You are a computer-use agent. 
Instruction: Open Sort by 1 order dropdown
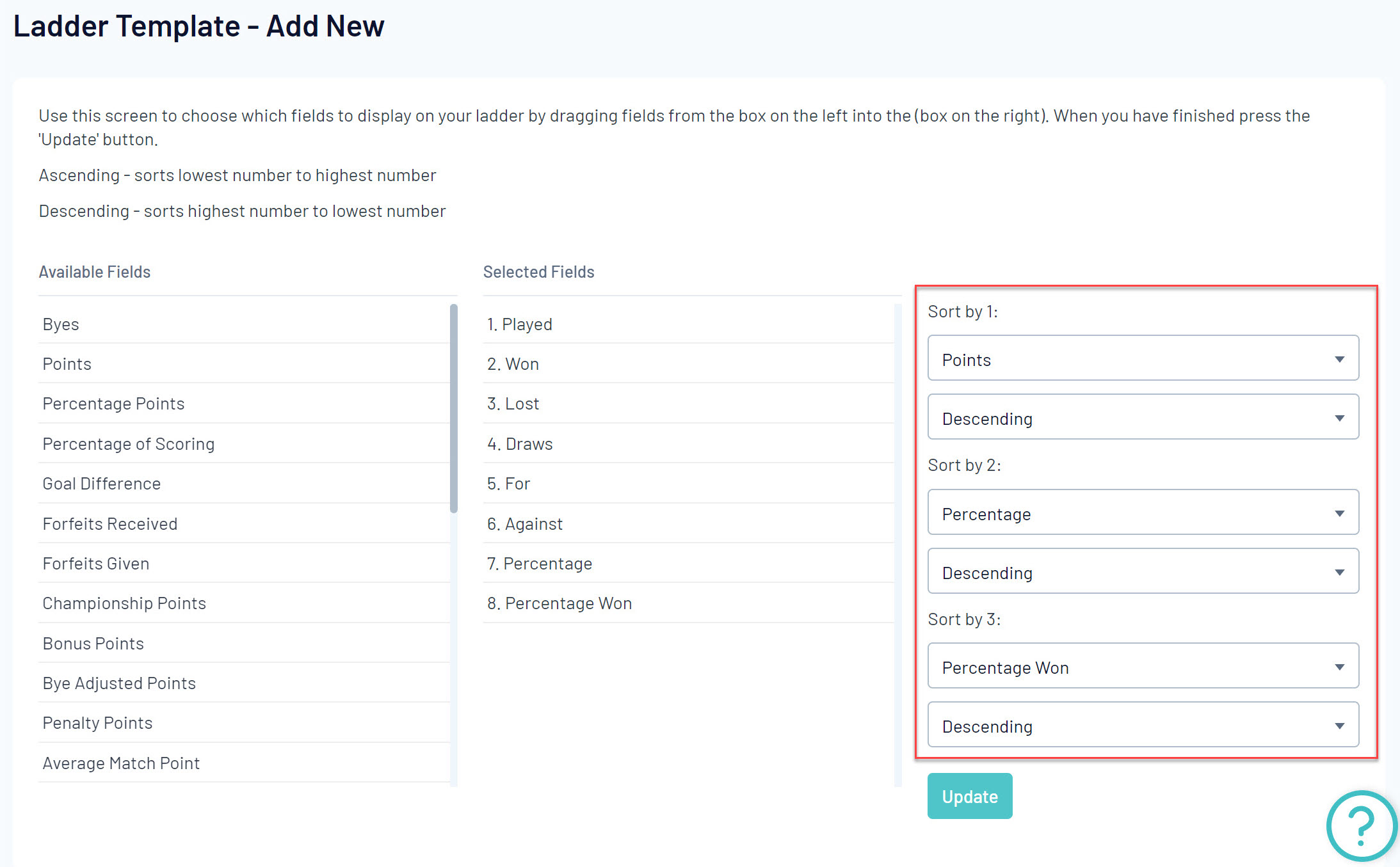point(1143,417)
